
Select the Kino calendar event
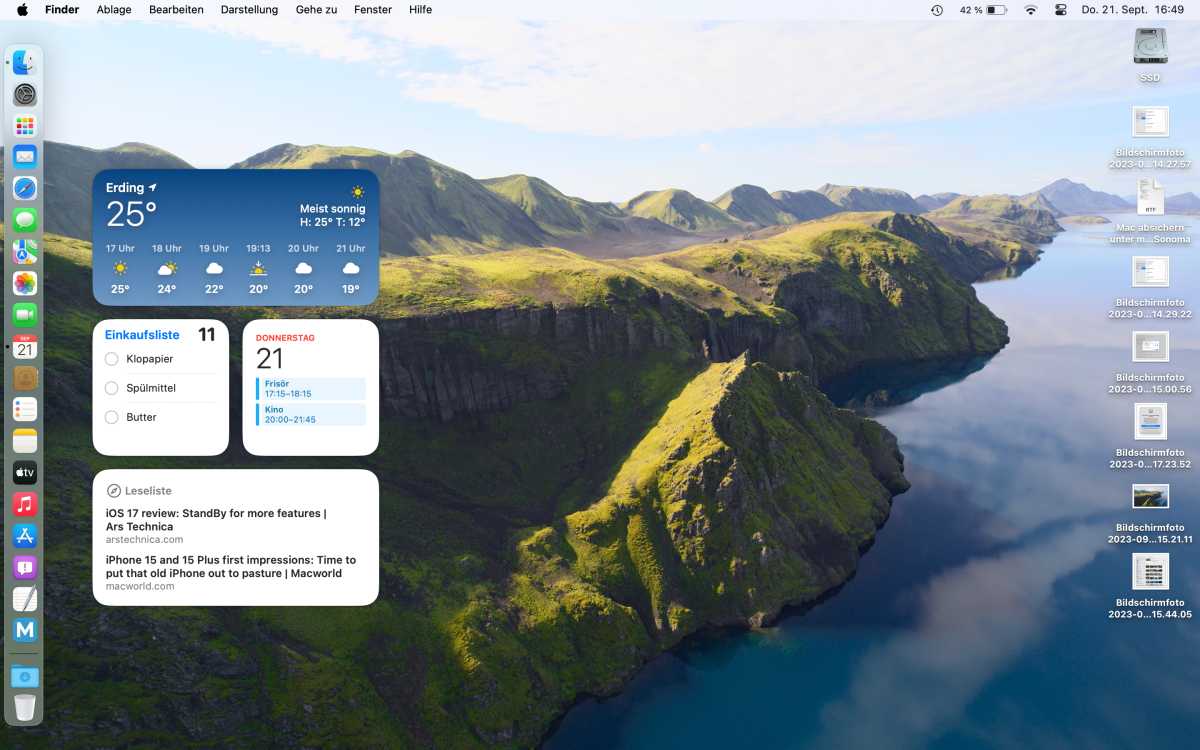pyautogui.click(x=310, y=414)
